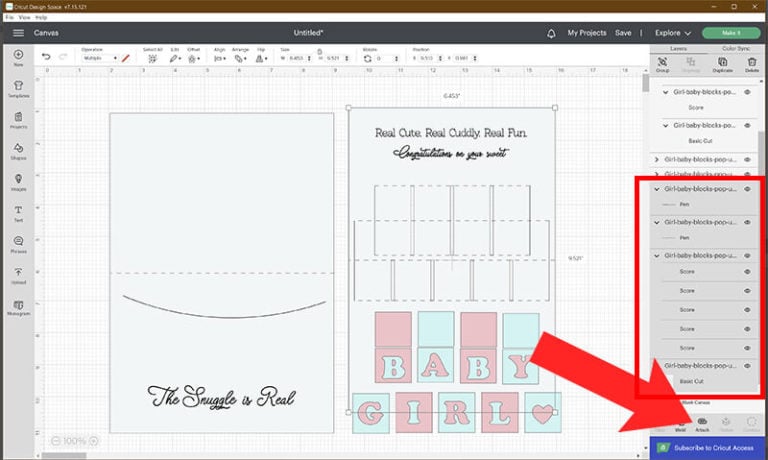This screenshot has width=768, height=460.
Task: Click the Weld tool
Action: pos(680,424)
